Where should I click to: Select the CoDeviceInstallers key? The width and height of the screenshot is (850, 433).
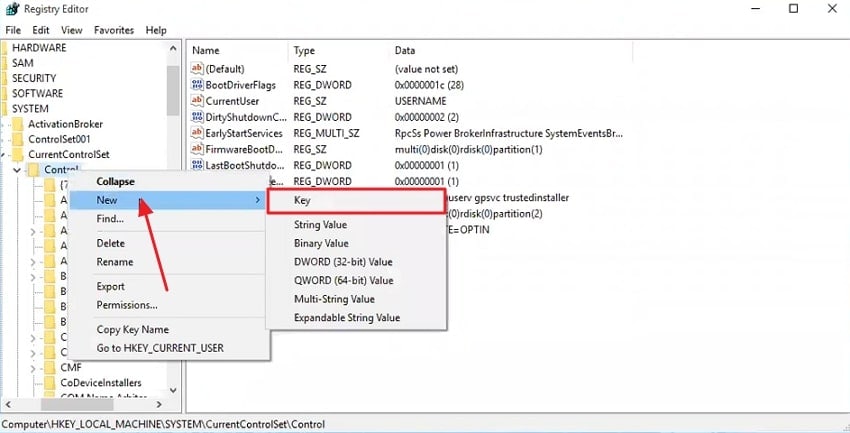click(x=101, y=383)
